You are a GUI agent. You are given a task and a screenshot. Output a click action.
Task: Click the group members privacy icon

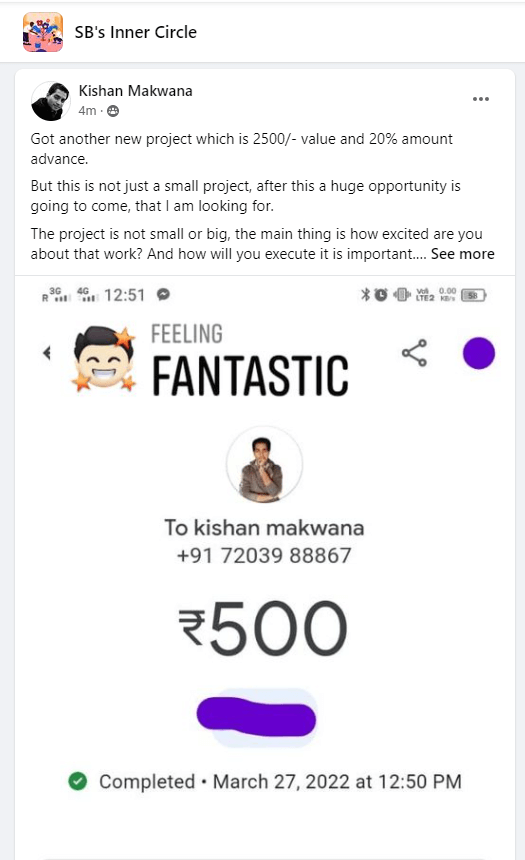tap(113, 111)
